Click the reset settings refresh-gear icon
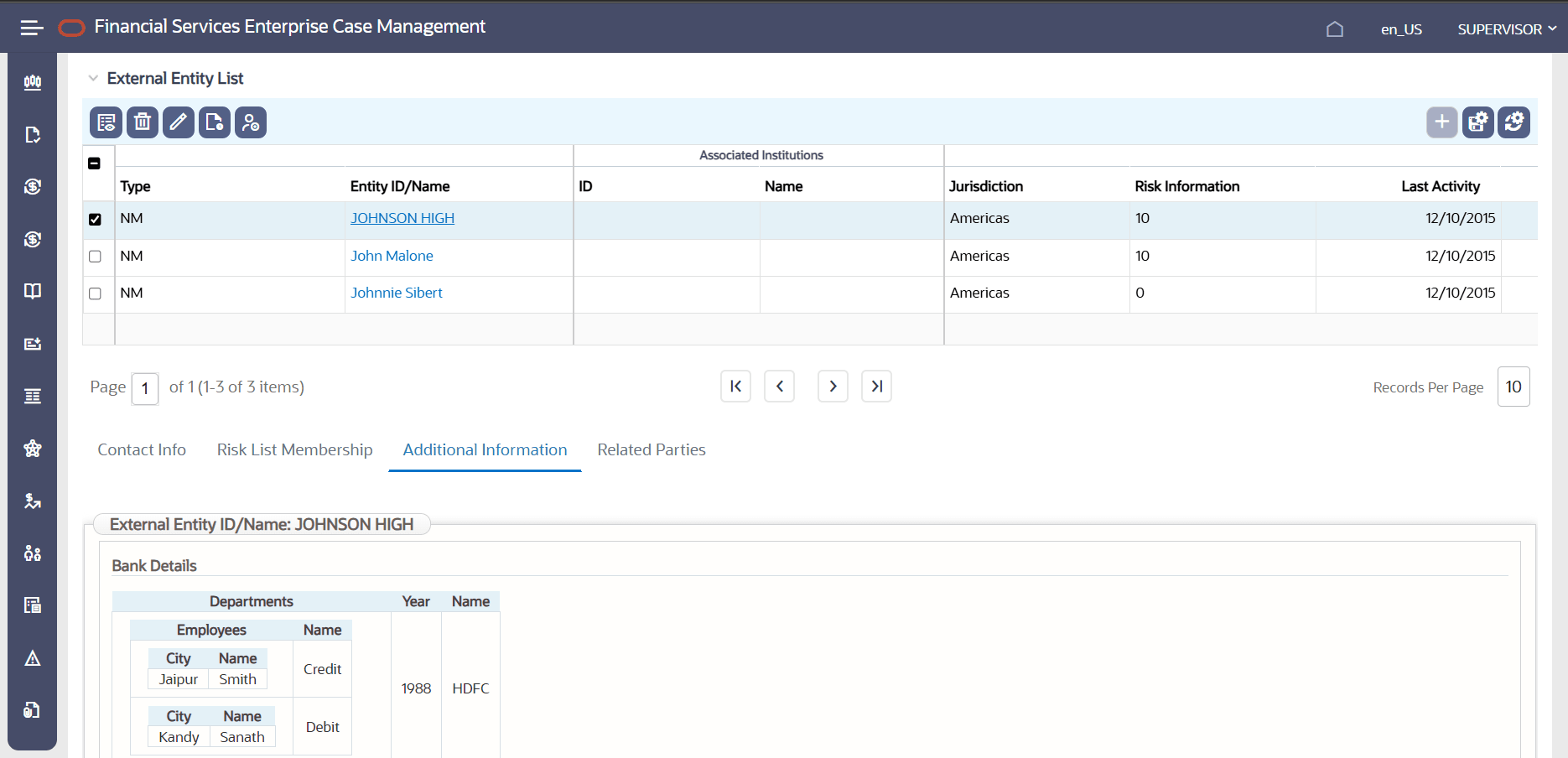The height and width of the screenshot is (758, 1568). [x=1514, y=122]
